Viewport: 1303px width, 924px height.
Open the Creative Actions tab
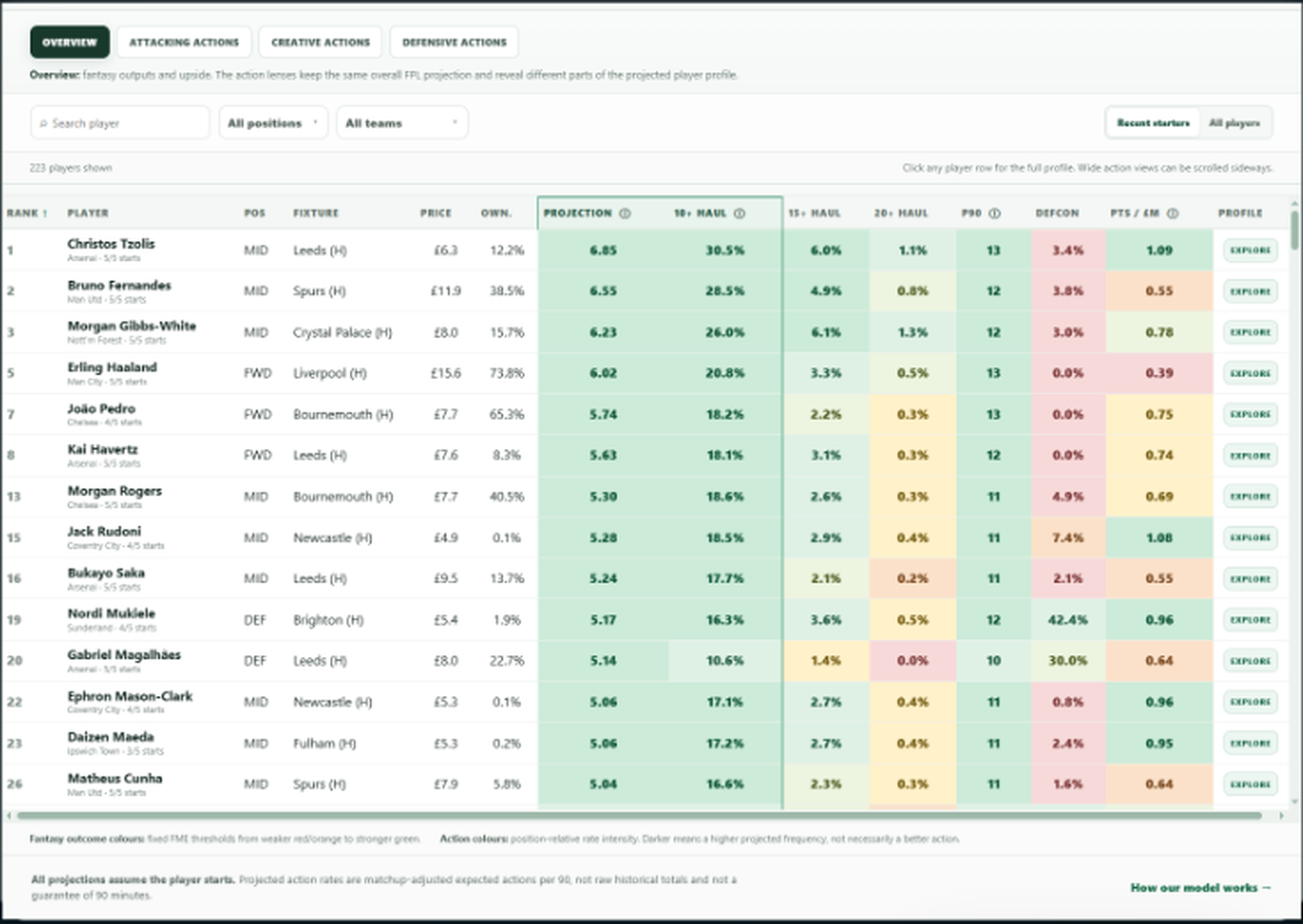[320, 42]
